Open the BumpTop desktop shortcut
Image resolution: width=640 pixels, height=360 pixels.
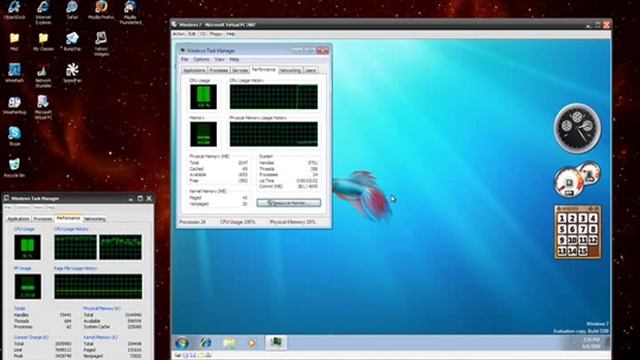(x=72, y=42)
